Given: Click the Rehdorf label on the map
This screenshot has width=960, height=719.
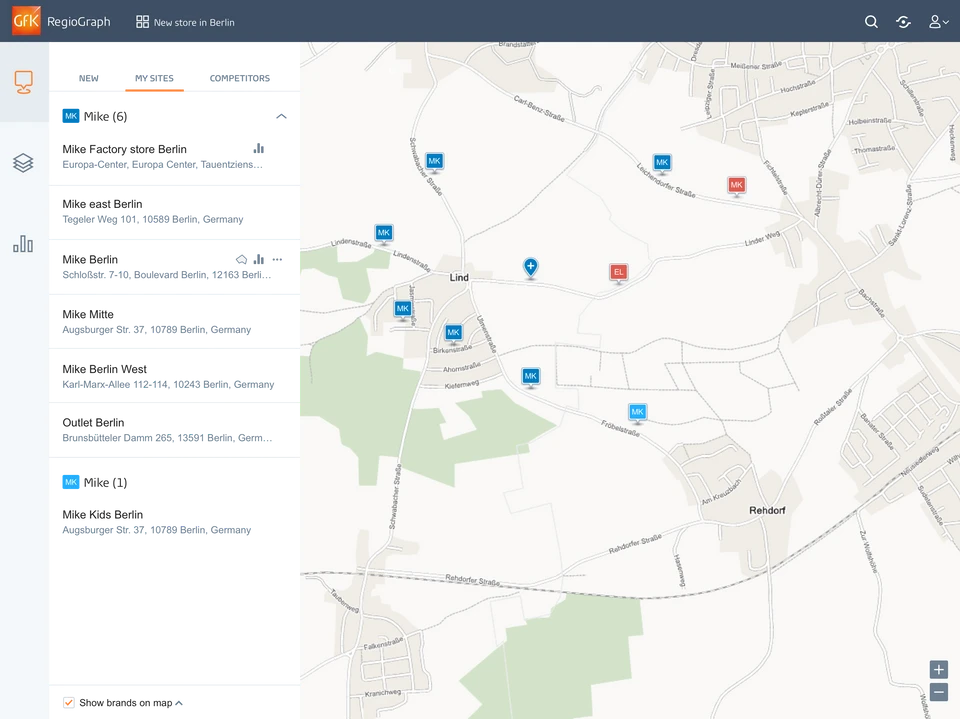Looking at the screenshot, I should pos(767,510).
